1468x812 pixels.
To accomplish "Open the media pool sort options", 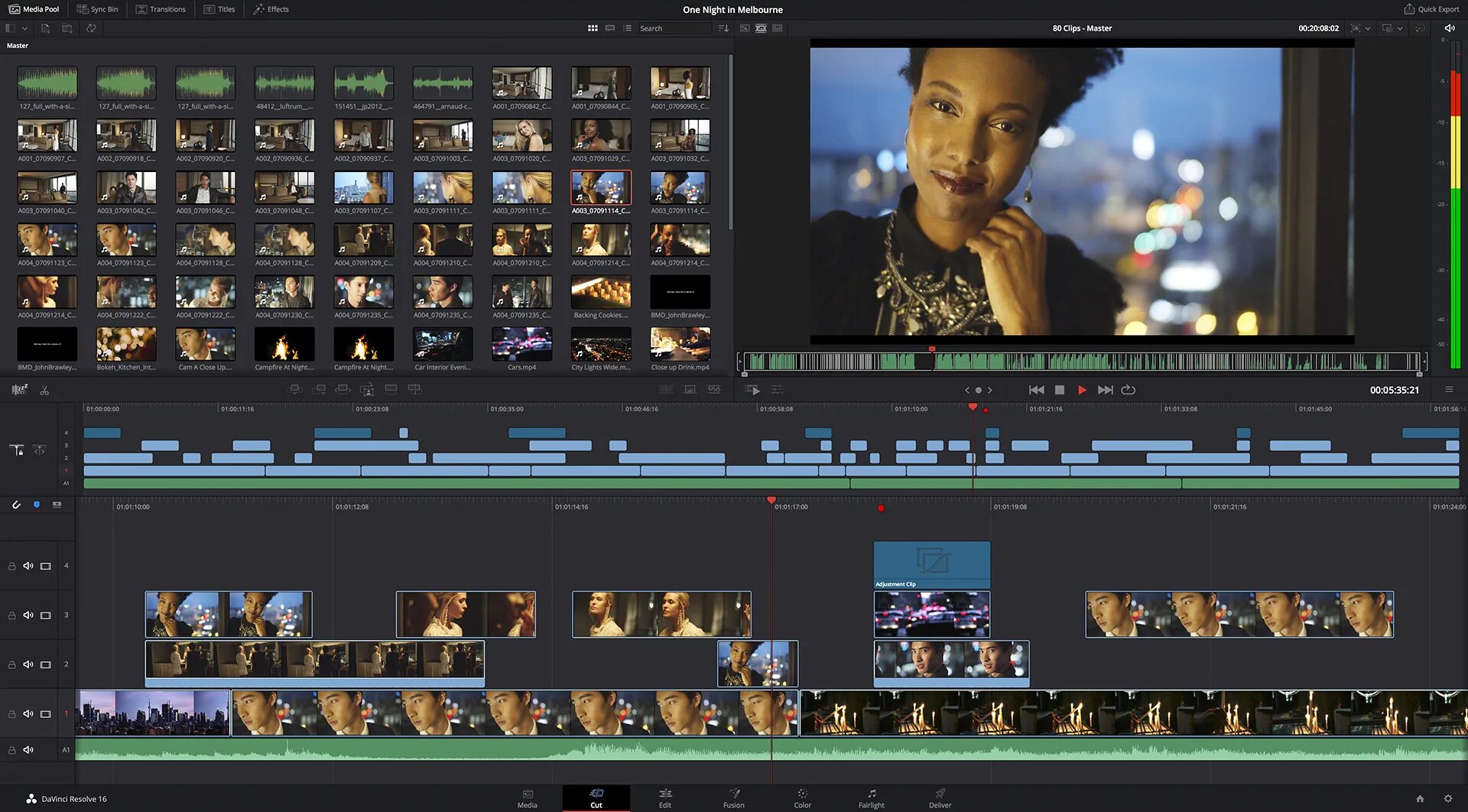I will tap(723, 28).
